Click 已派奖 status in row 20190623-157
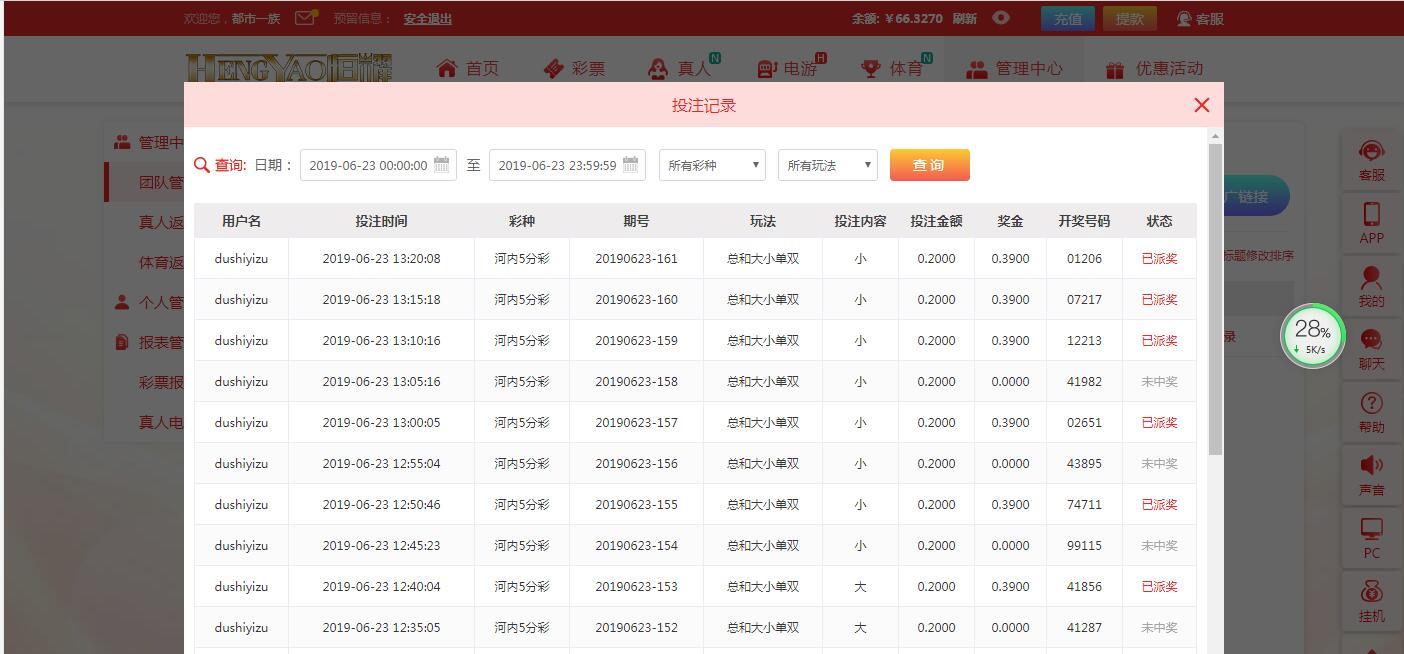The image size is (1404, 654). 1159,422
